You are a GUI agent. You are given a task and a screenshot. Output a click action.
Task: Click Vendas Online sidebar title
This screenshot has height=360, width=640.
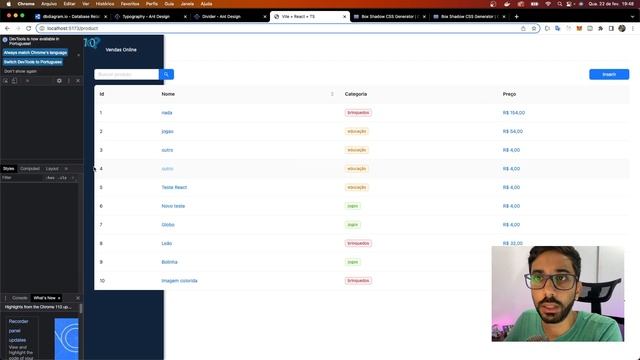coord(121,50)
